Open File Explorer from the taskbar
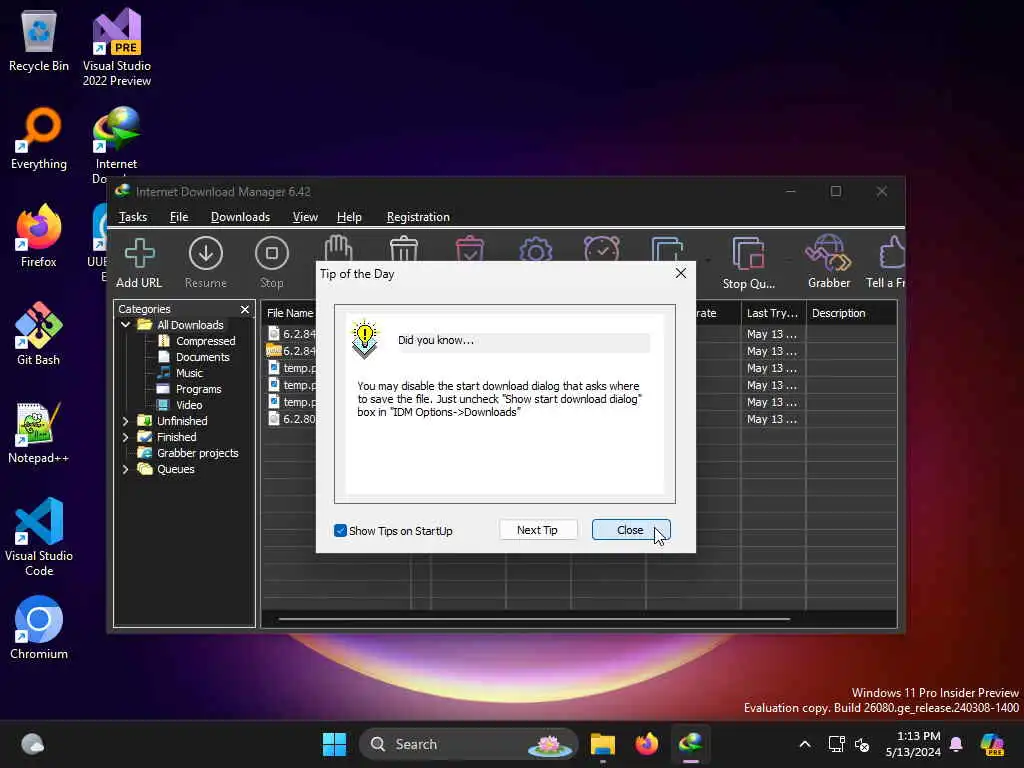Viewport: 1024px width, 768px height. point(603,744)
